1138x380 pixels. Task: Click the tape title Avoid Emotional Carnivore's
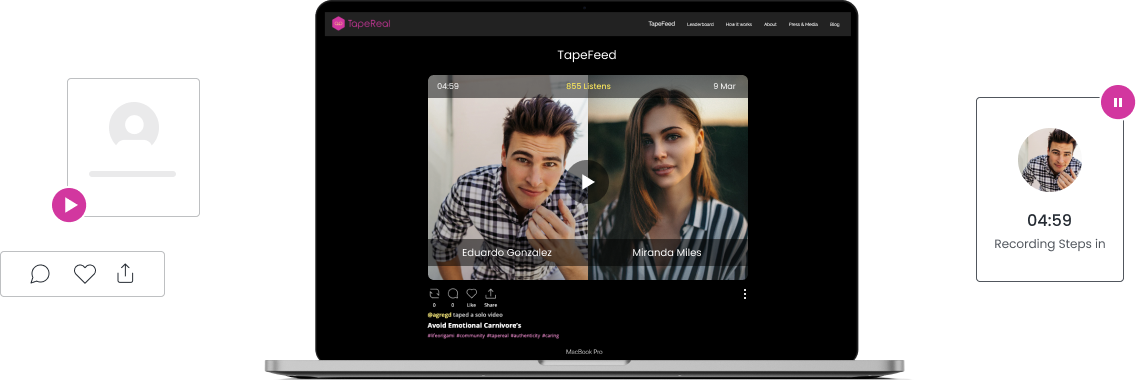pyautogui.click(x=474, y=326)
